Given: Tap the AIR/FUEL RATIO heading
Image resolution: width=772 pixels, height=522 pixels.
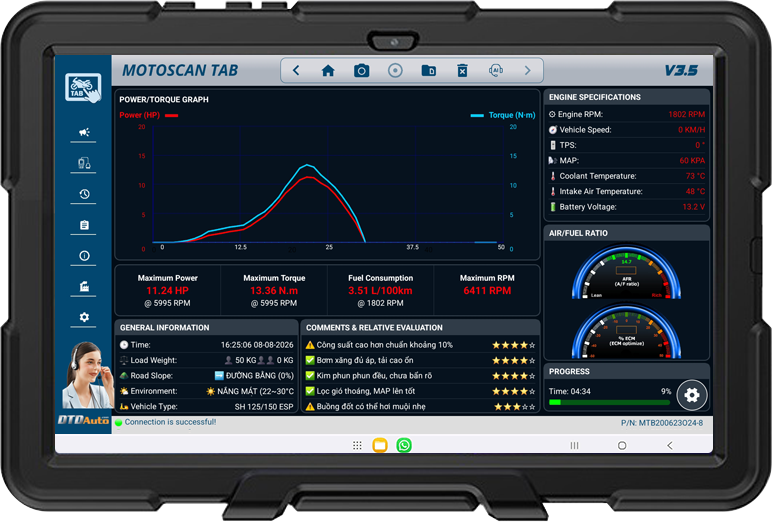Looking at the screenshot, I should click(x=578, y=233).
